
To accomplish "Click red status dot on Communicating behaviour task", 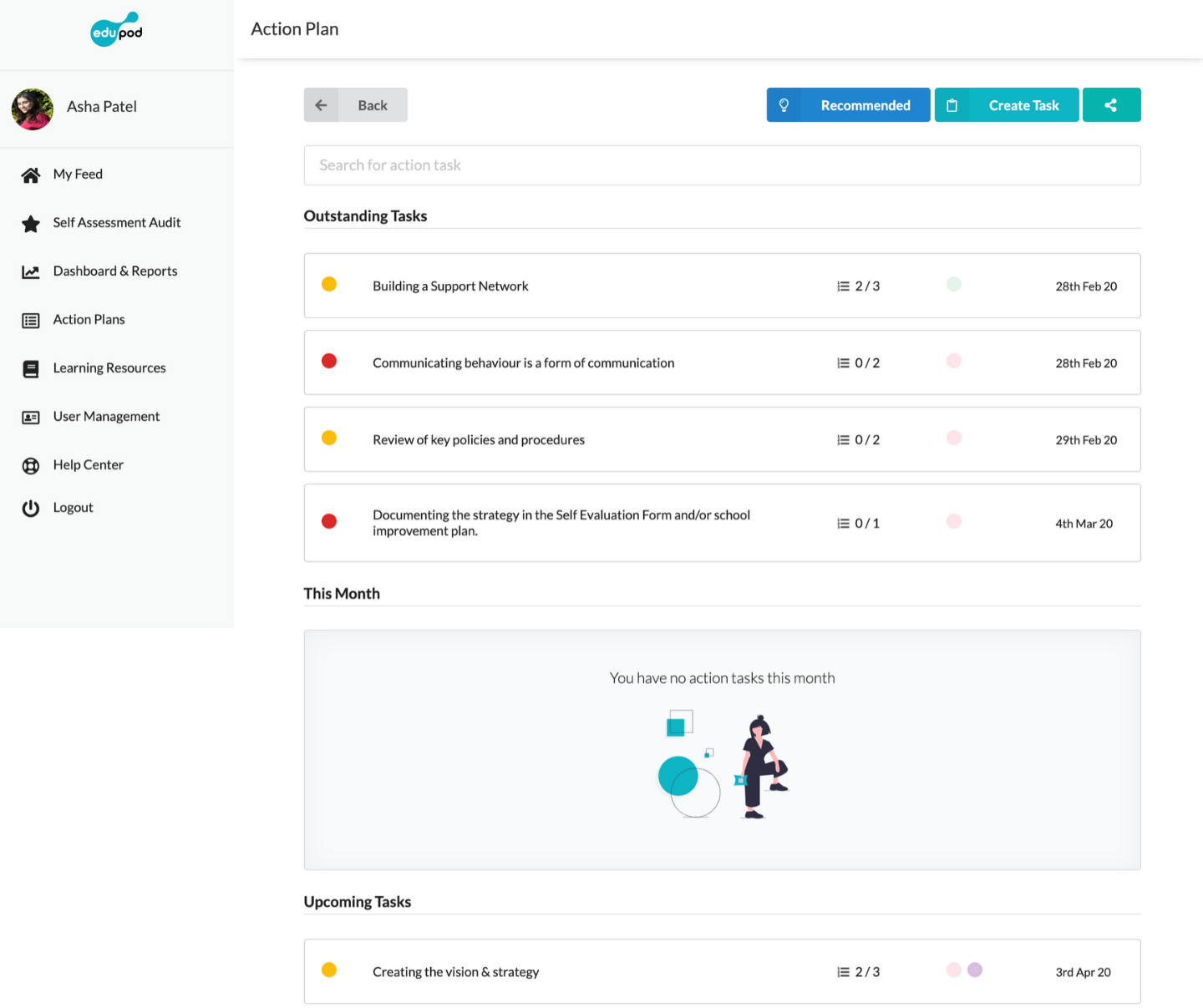I will tap(329, 361).
